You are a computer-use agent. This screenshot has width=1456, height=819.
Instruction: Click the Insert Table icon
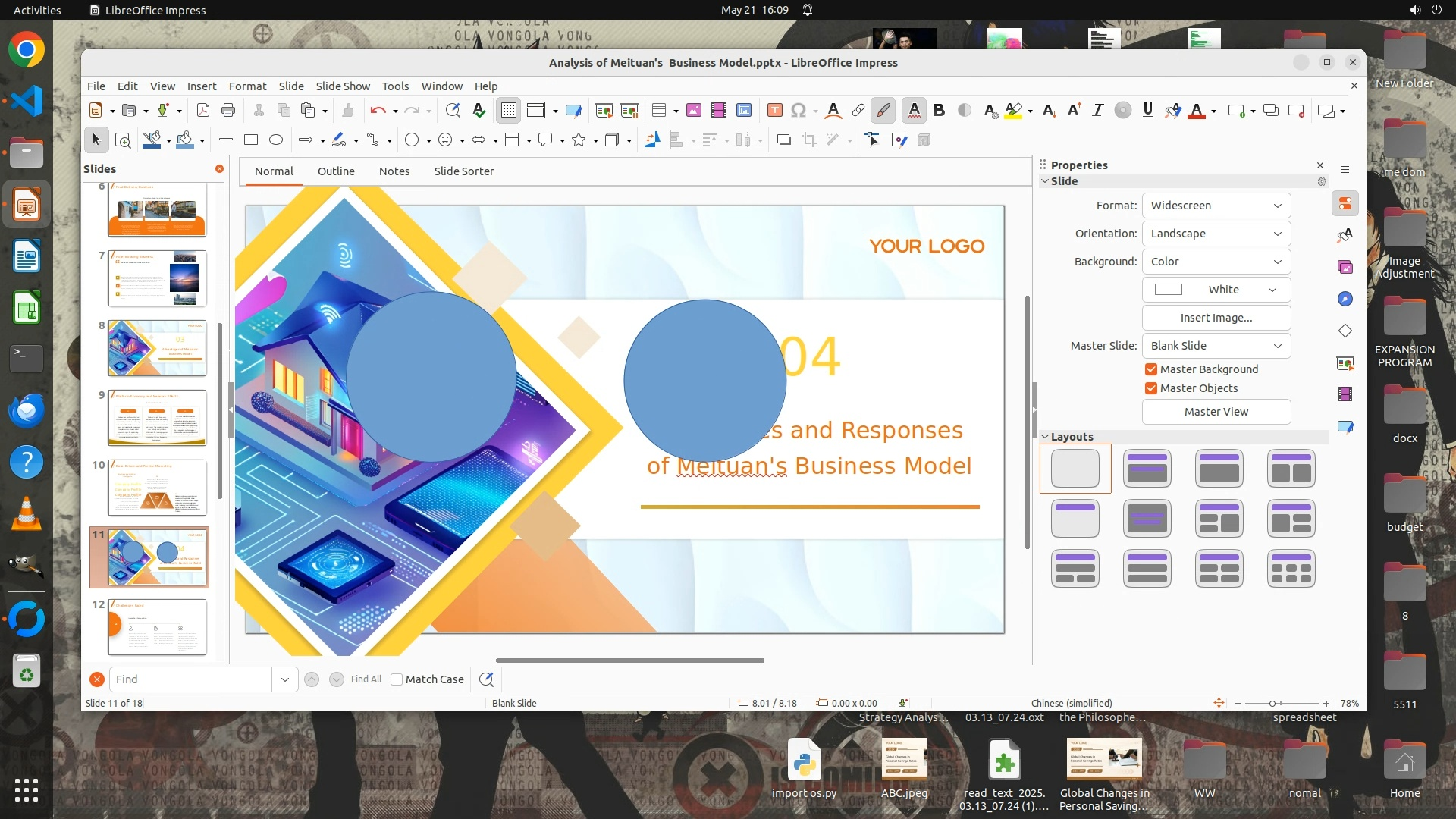(x=658, y=111)
